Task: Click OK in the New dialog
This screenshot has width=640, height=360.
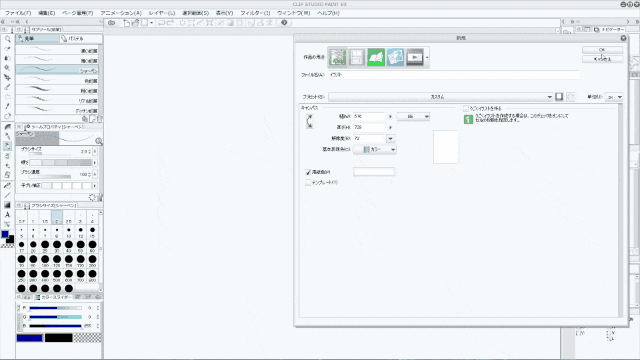Action: 602,49
